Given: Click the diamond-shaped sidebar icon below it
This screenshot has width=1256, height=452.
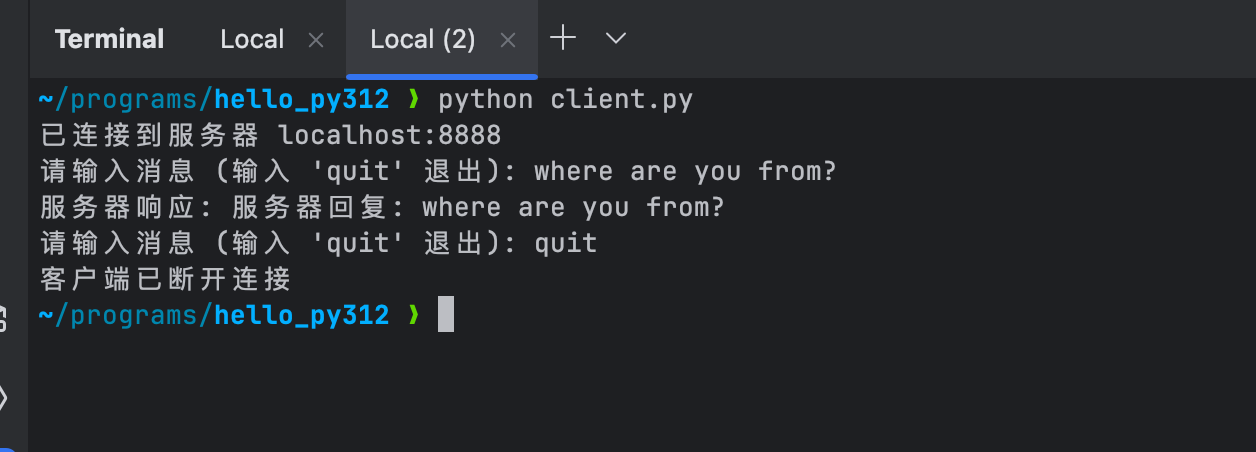Looking at the screenshot, I should [x=3, y=398].
